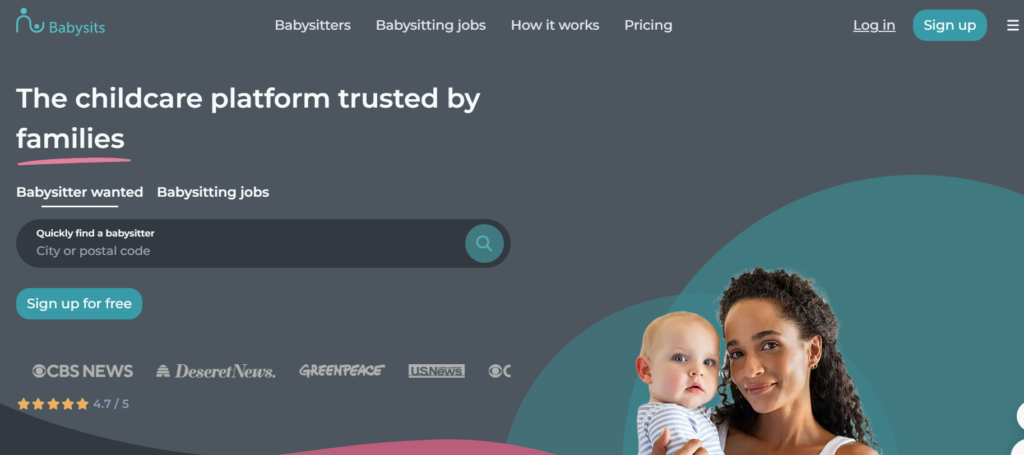Open the How it works page
This screenshot has height=455, width=1024.
click(554, 25)
